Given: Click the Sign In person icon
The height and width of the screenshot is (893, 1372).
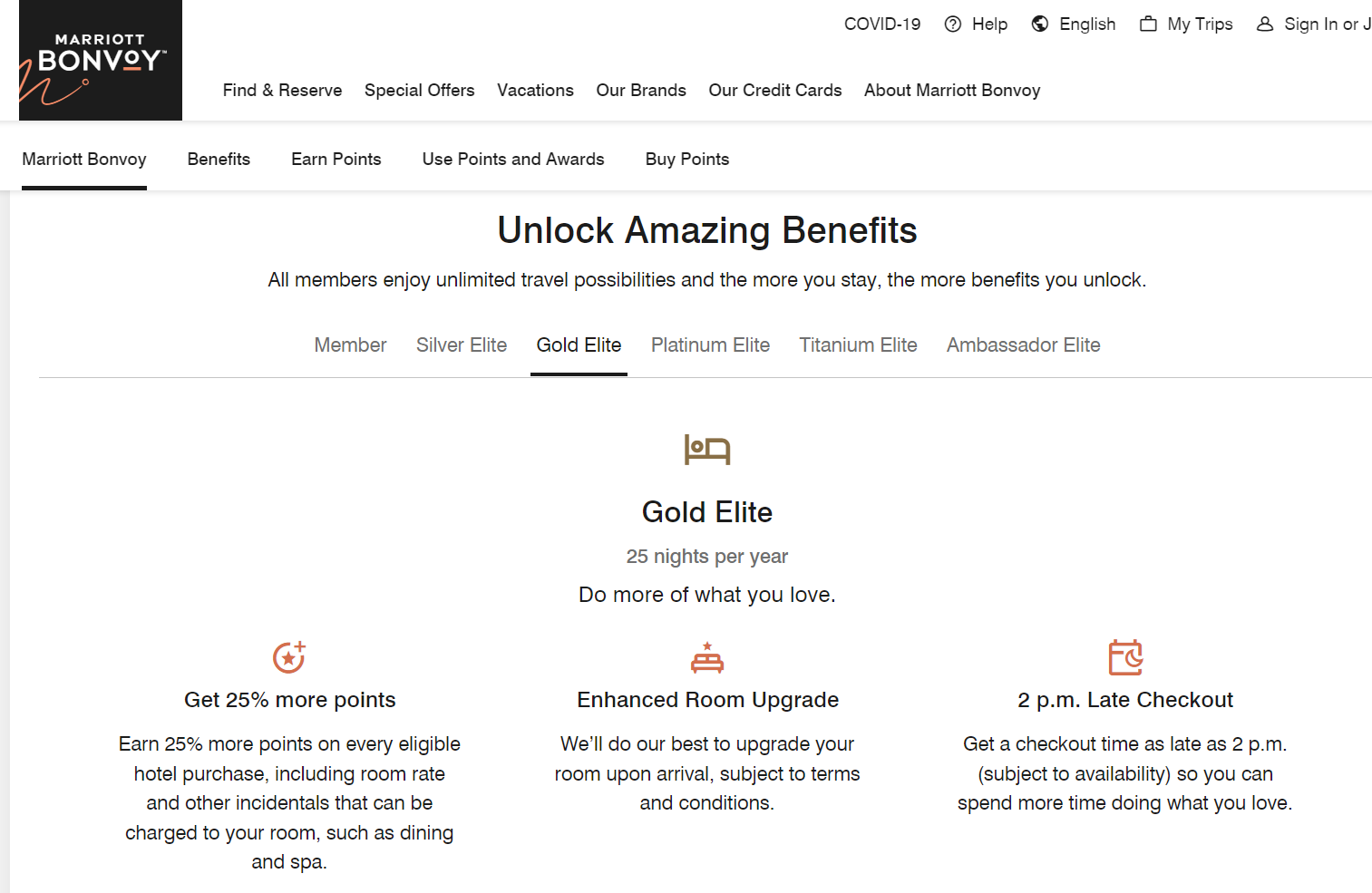Looking at the screenshot, I should [x=1264, y=24].
